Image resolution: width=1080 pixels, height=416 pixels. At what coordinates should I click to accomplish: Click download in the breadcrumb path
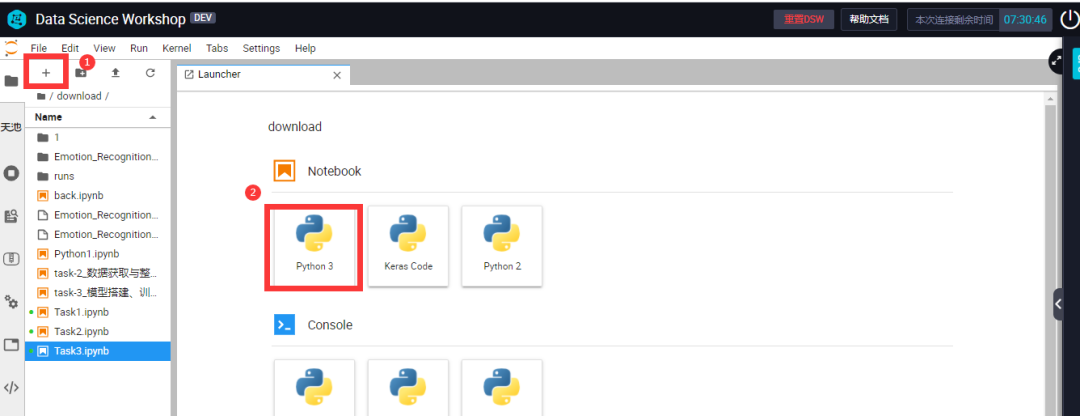[x=79, y=96]
